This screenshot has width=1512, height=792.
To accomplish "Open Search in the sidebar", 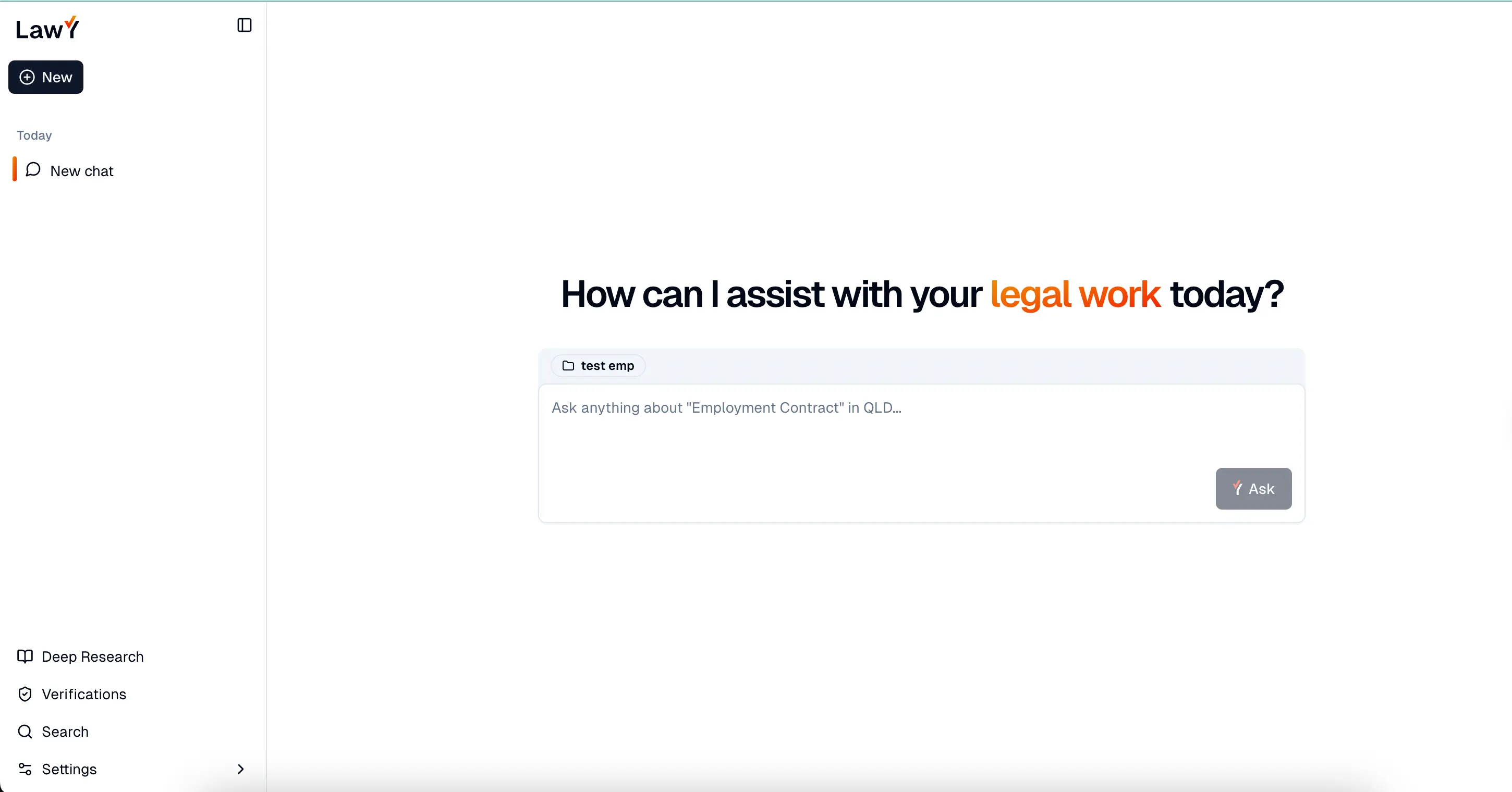I will point(65,732).
